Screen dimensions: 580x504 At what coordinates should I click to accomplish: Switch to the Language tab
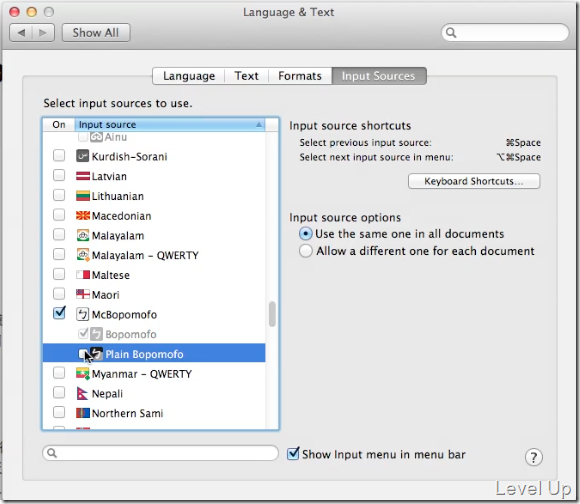(189, 76)
